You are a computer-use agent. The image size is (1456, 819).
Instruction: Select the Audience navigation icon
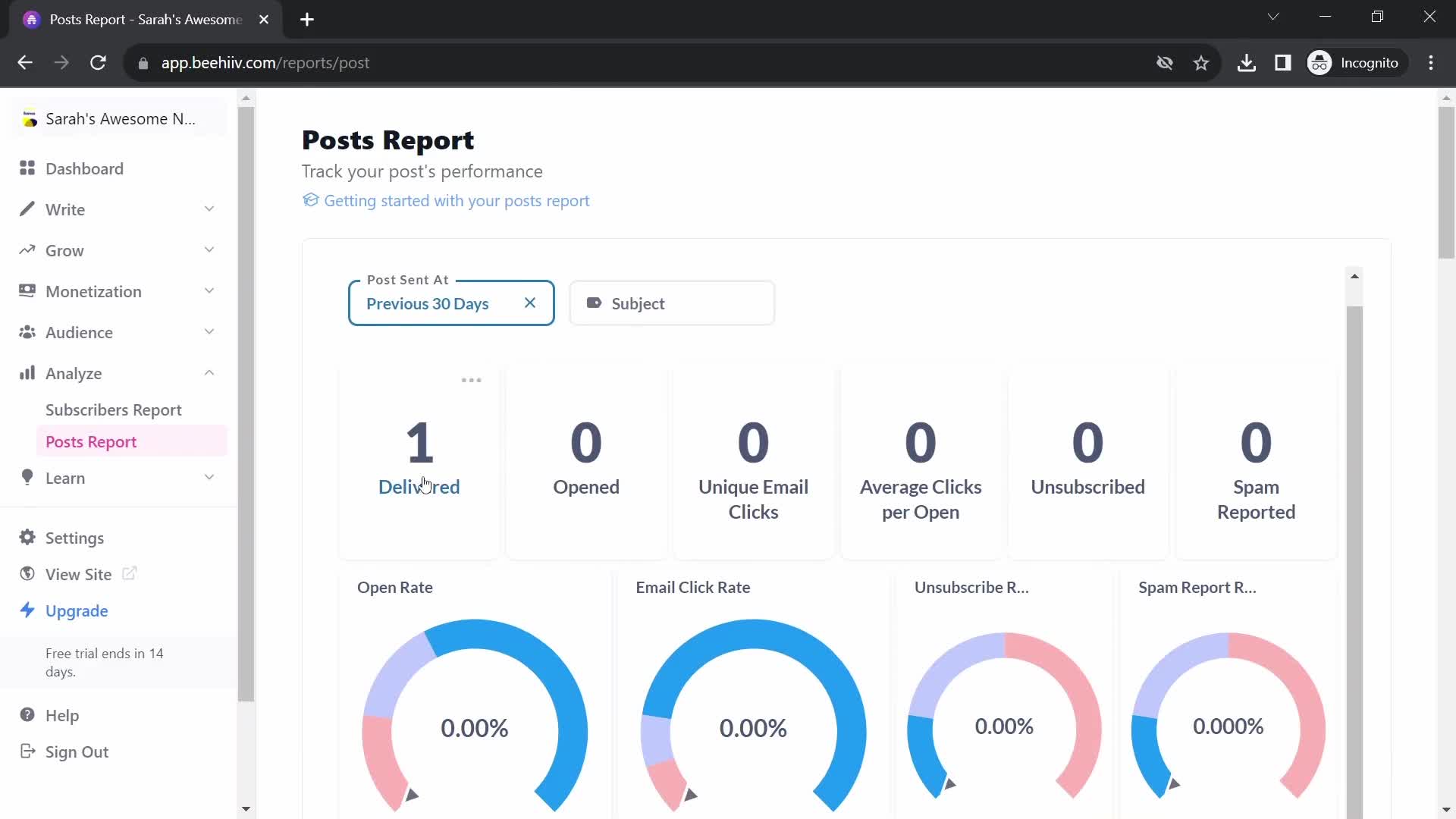coord(27,332)
